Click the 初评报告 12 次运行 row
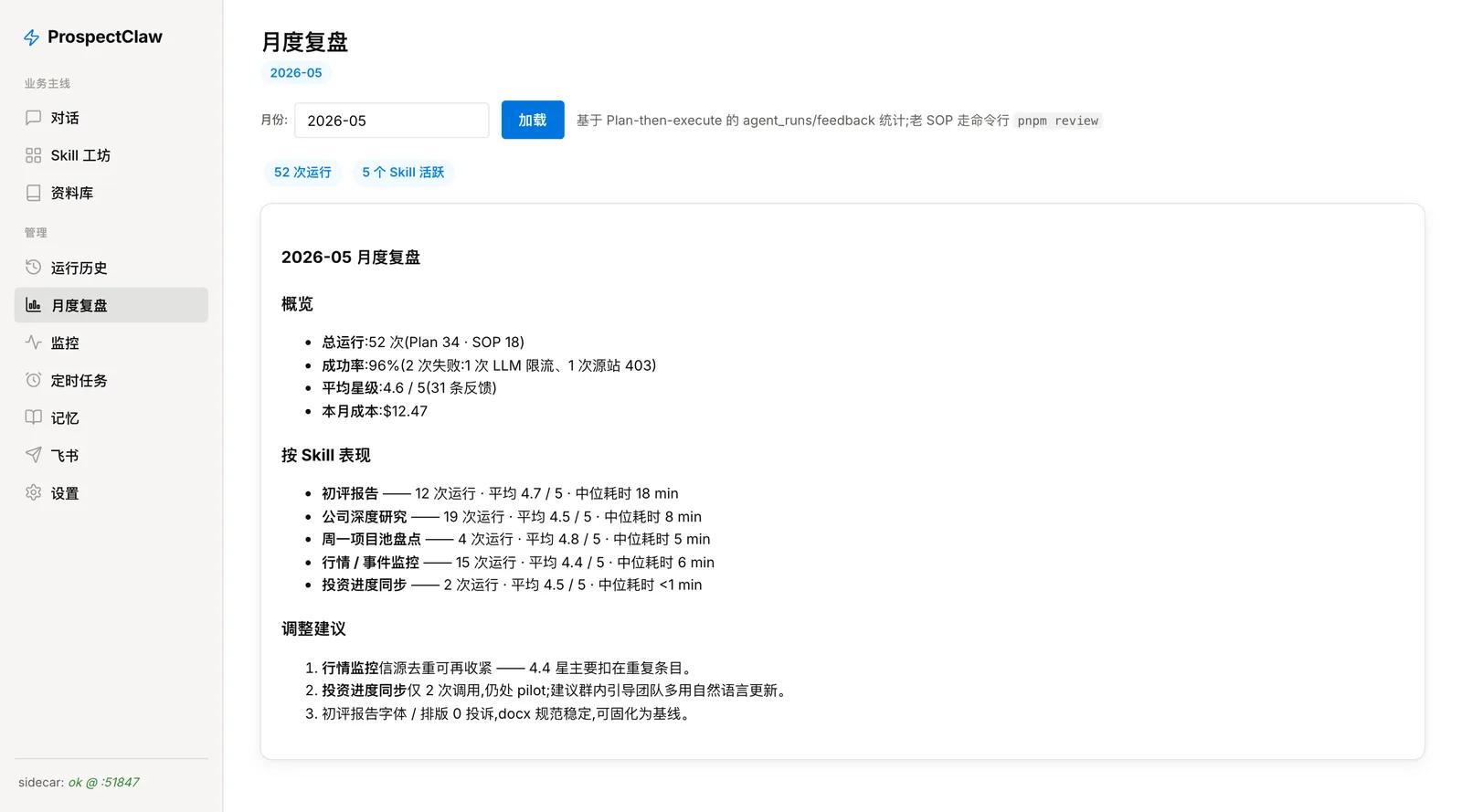The height and width of the screenshot is (812, 1462). pyautogui.click(x=500, y=493)
